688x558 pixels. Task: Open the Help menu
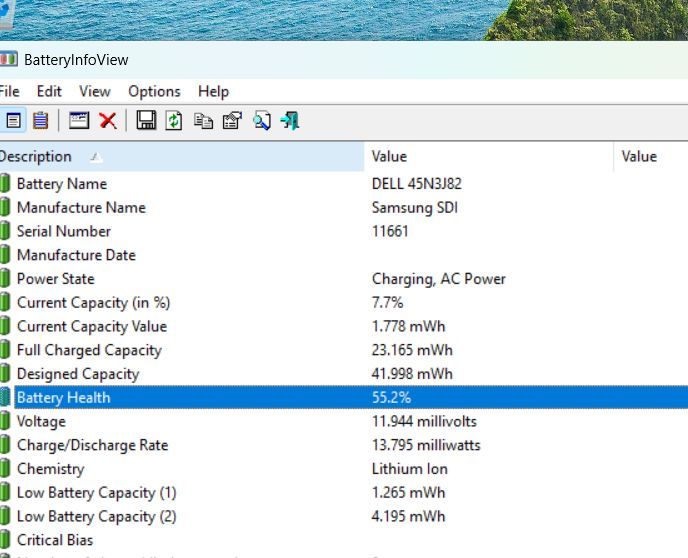coord(213,91)
